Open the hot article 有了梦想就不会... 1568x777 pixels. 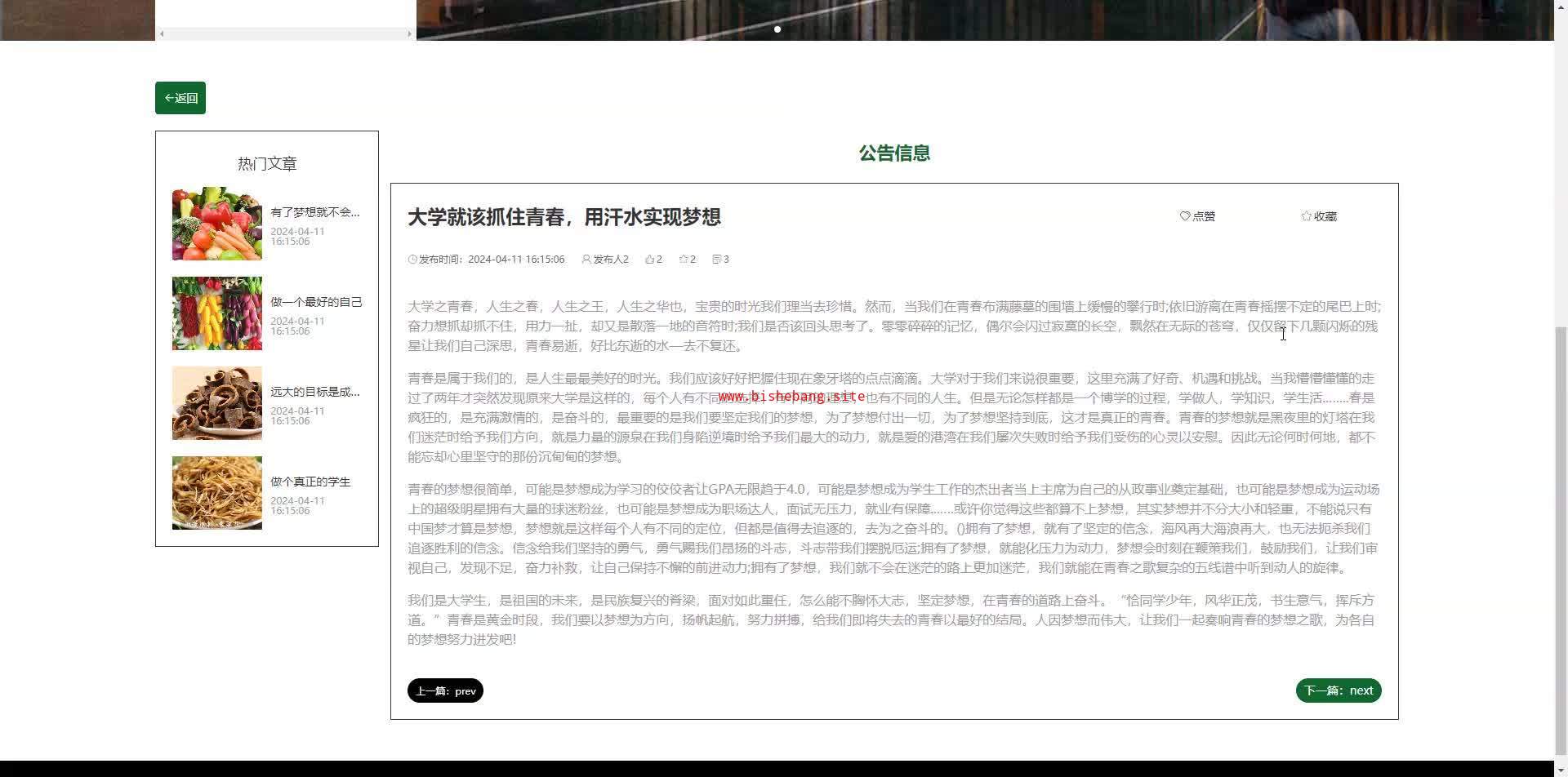point(315,212)
